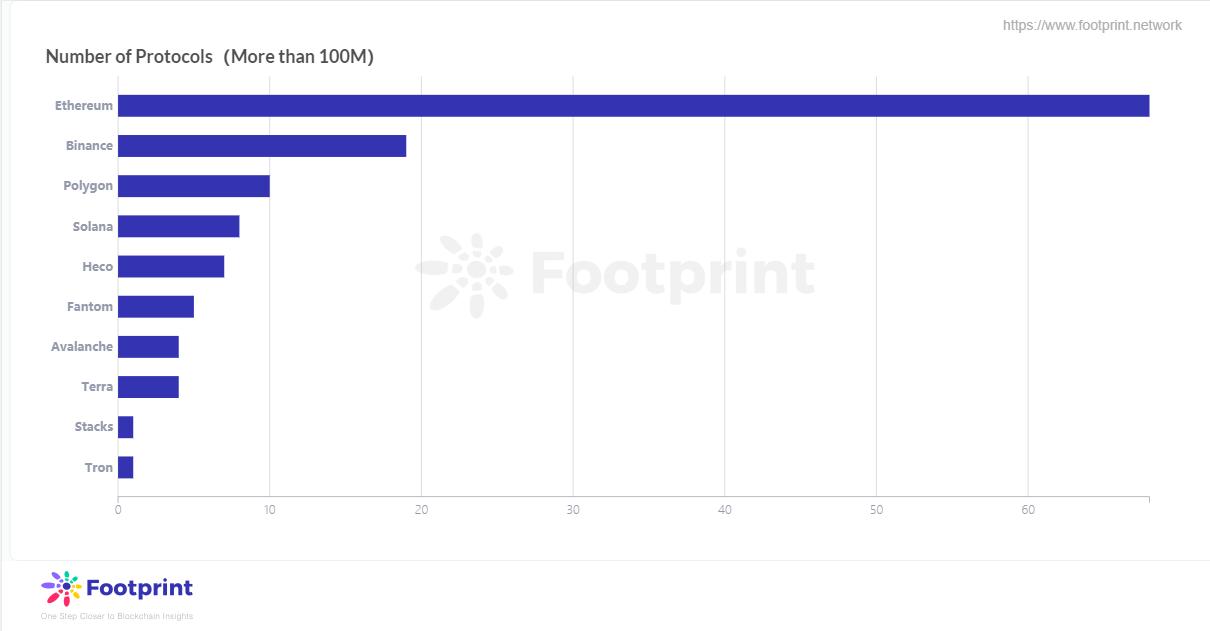The width and height of the screenshot is (1210, 631).
Task: Click the Binance bar in the chart
Action: [262, 146]
